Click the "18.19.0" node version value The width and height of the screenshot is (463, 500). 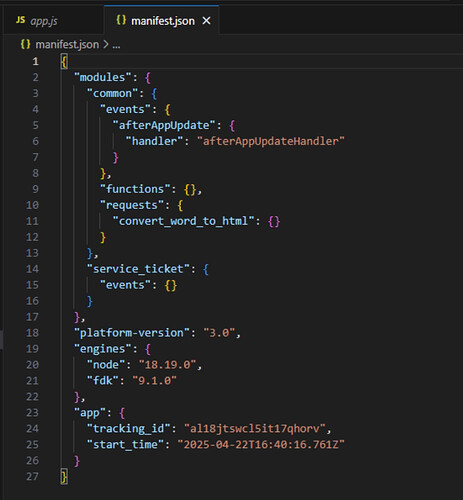(167, 365)
